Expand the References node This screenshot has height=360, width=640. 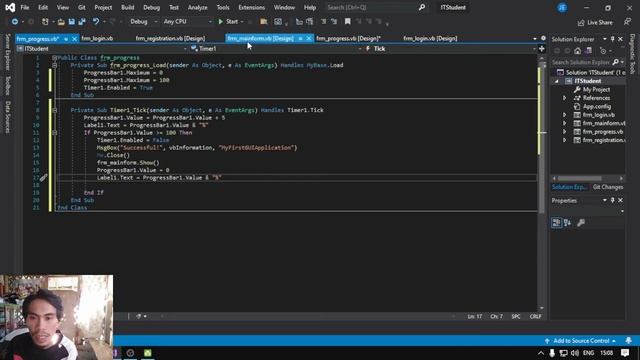[565, 98]
